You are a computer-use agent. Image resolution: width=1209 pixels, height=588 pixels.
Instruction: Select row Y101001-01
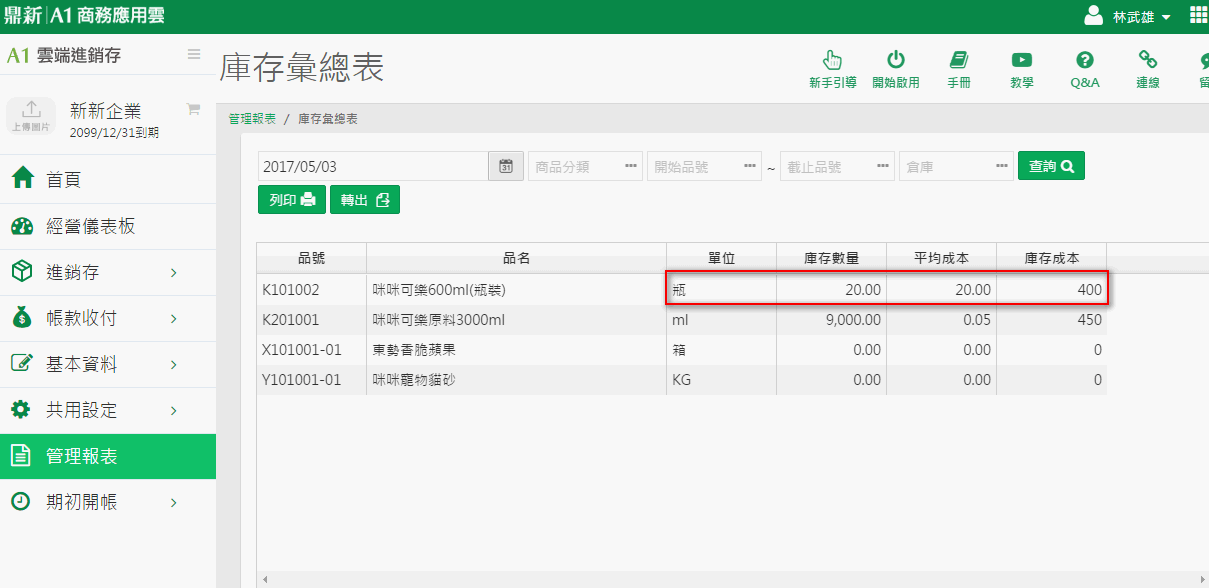pos(681,380)
